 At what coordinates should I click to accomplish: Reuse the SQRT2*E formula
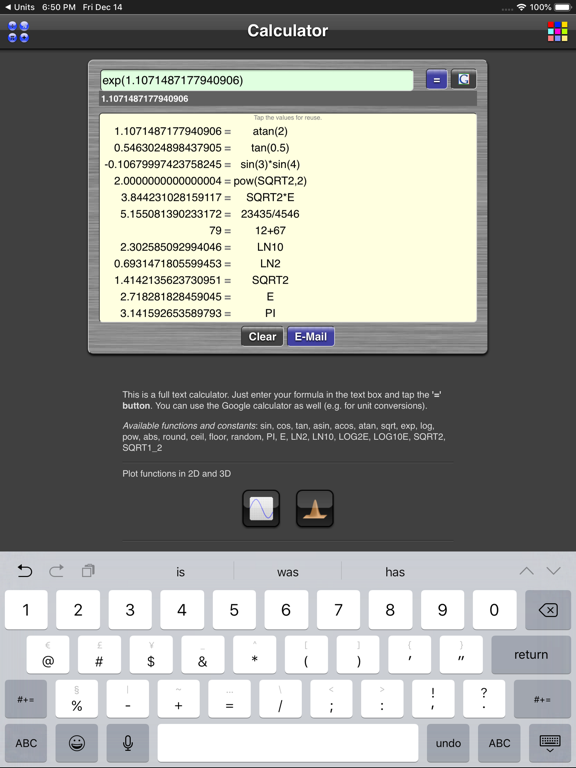tap(270, 197)
